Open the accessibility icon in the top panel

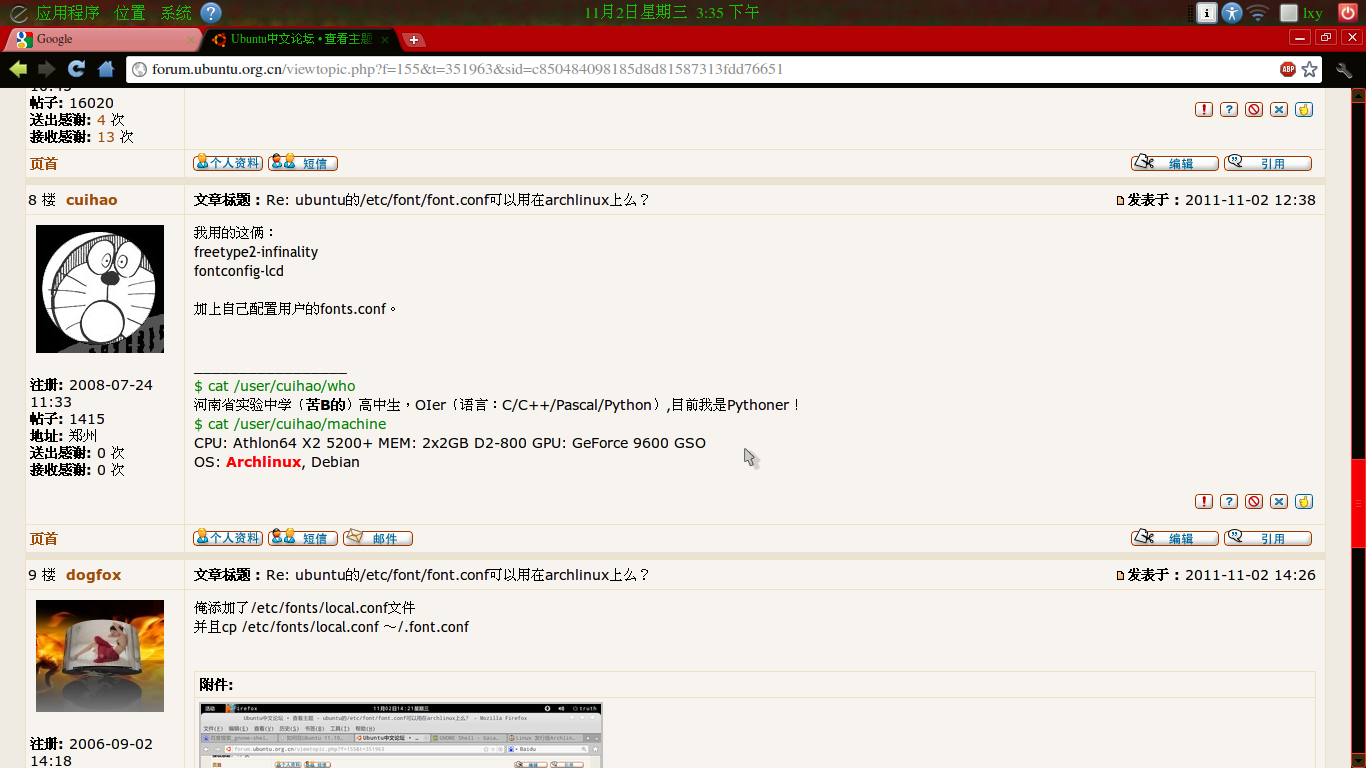(x=1232, y=13)
